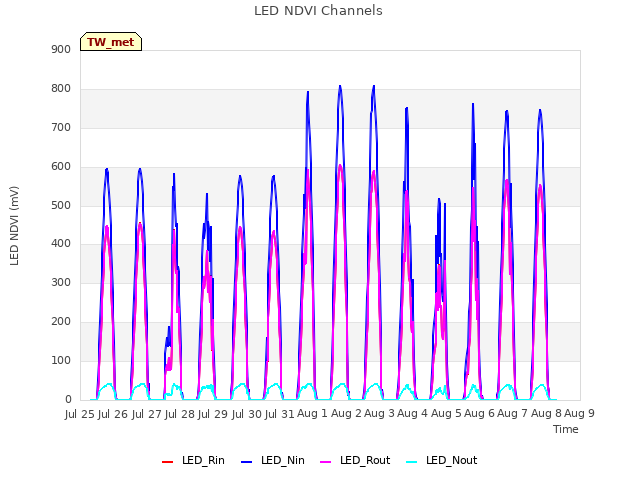Viewport: 640px width, 480px height.
Task: Click the 300 y-axis tick label
Action: pyautogui.click(x=61, y=283)
